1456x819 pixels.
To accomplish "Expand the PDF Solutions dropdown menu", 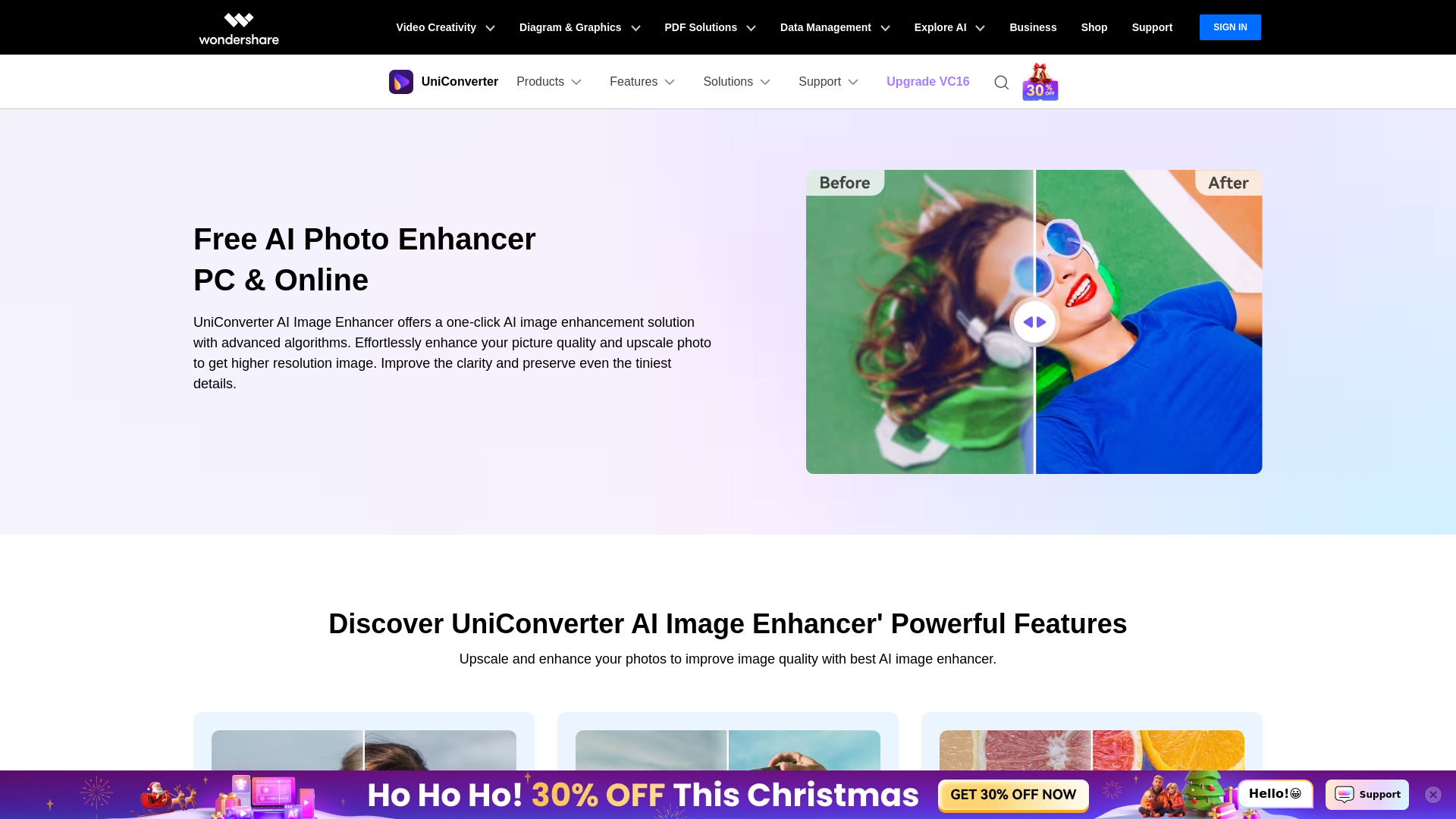I will tap(710, 27).
